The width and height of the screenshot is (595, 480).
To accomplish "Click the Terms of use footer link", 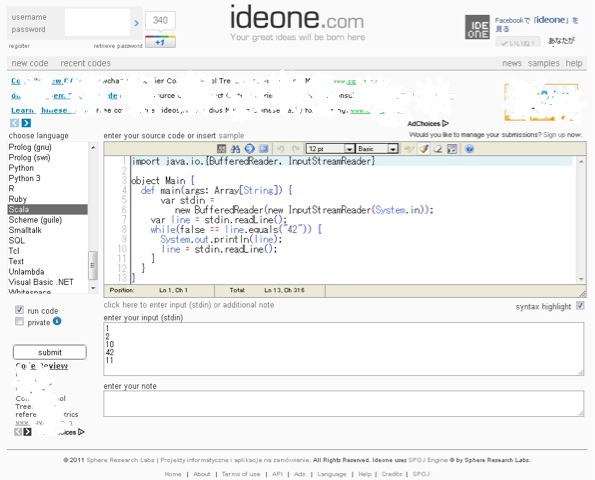I will tap(241, 474).
